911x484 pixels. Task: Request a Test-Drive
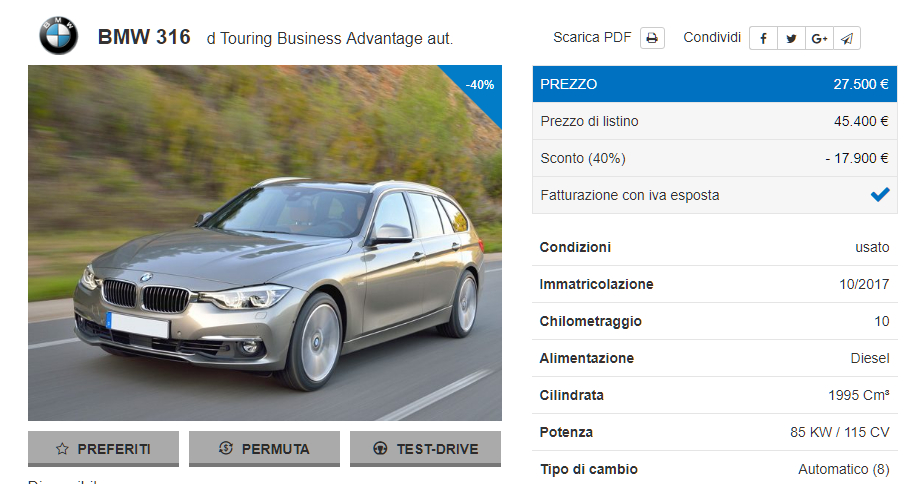(x=425, y=449)
